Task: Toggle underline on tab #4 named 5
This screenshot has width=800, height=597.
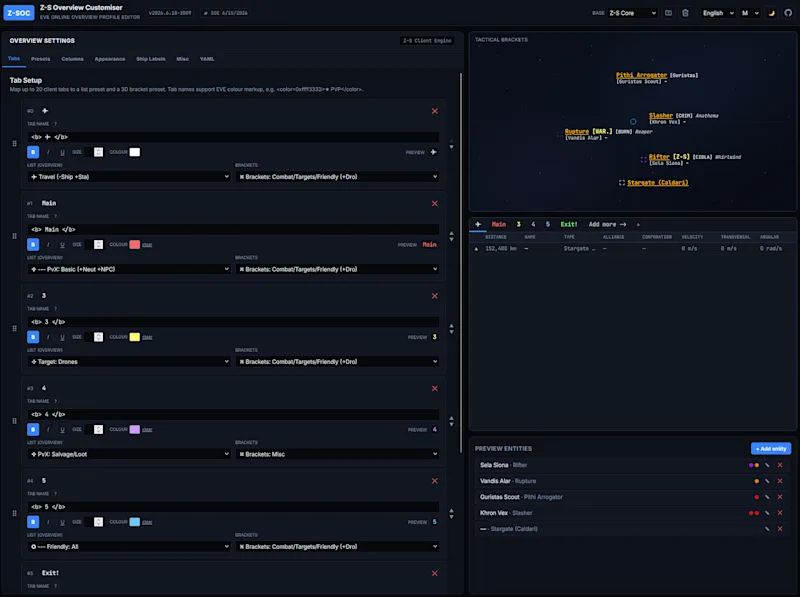Action: (62, 522)
